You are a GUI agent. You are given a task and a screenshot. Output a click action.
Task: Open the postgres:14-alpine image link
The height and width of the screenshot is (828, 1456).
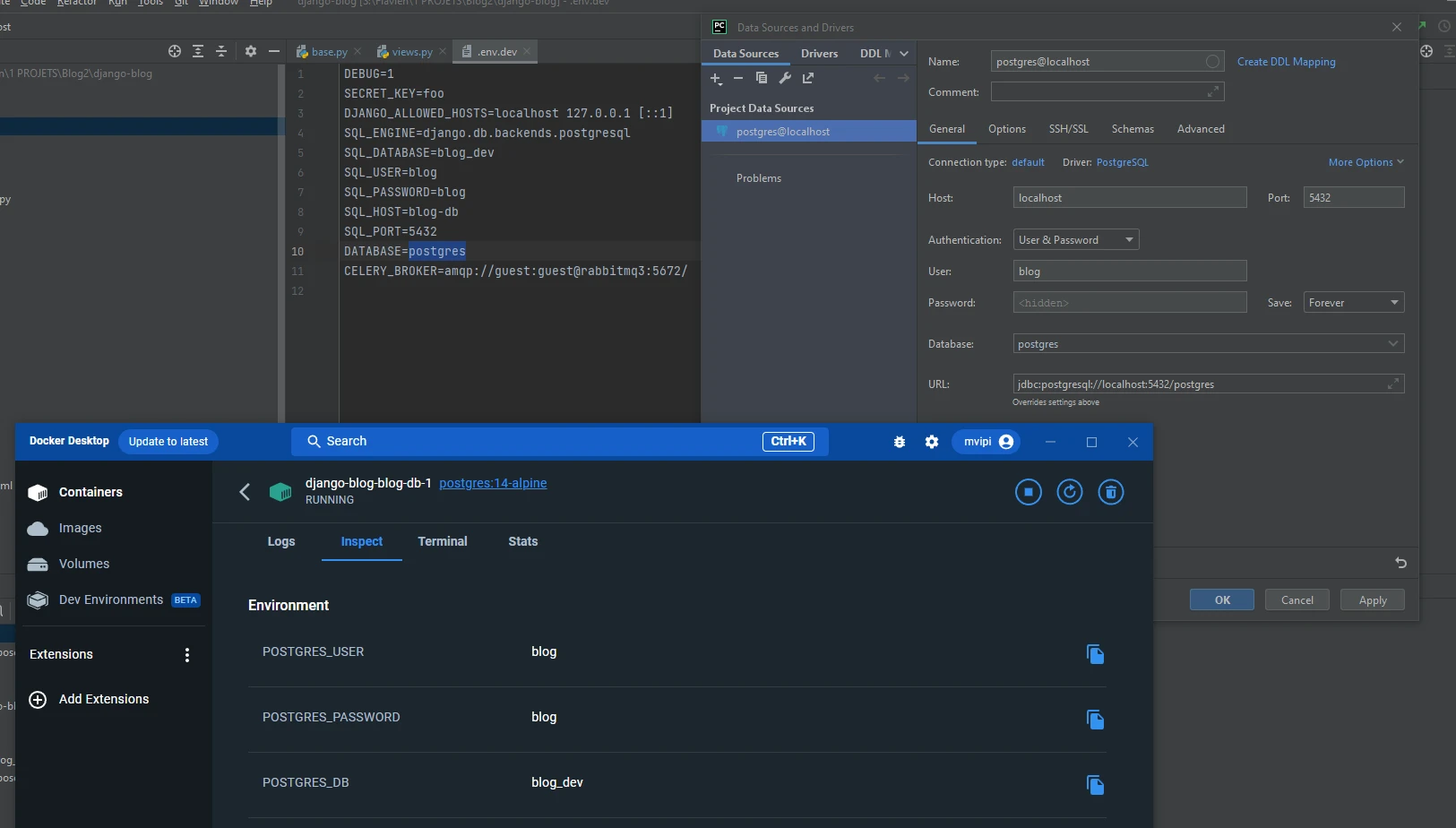click(x=493, y=483)
